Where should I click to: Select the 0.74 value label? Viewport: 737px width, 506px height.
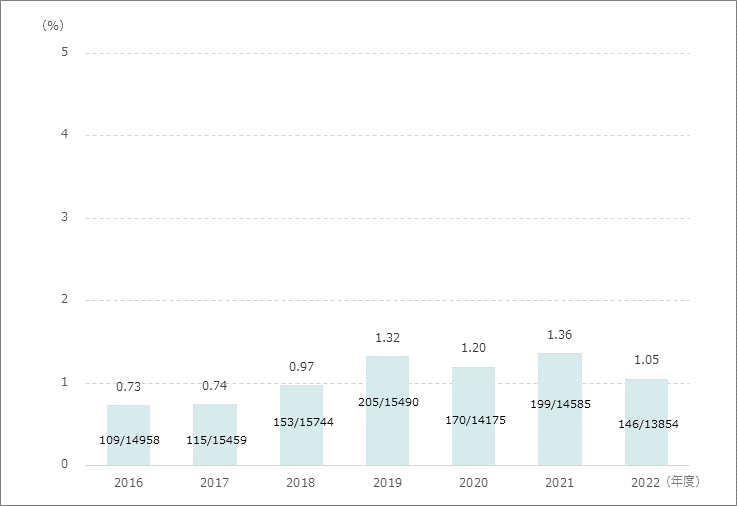215,386
